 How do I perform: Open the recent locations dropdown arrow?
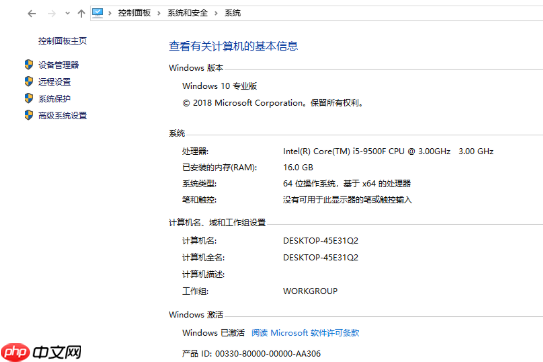(67, 14)
